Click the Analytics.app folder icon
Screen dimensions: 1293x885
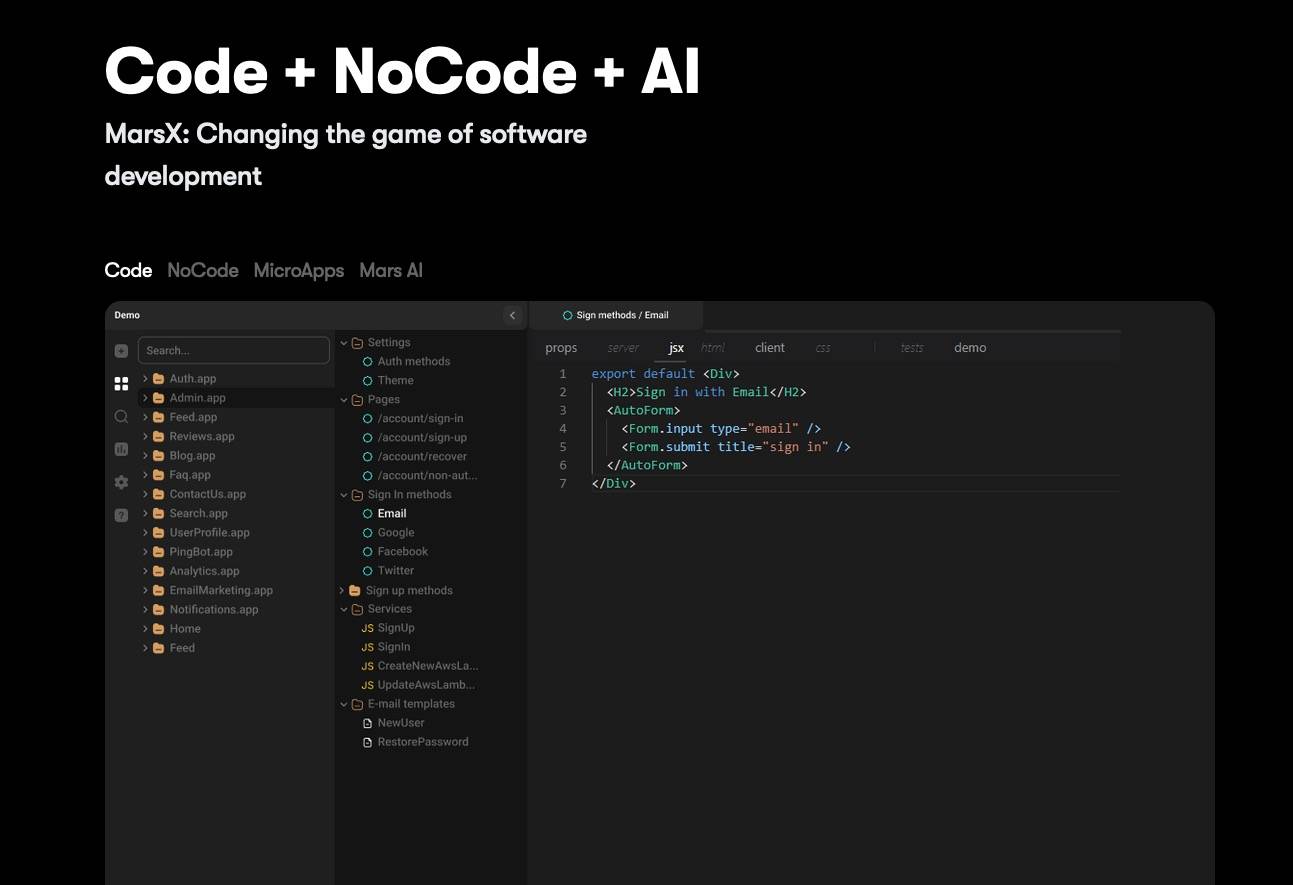click(158, 571)
